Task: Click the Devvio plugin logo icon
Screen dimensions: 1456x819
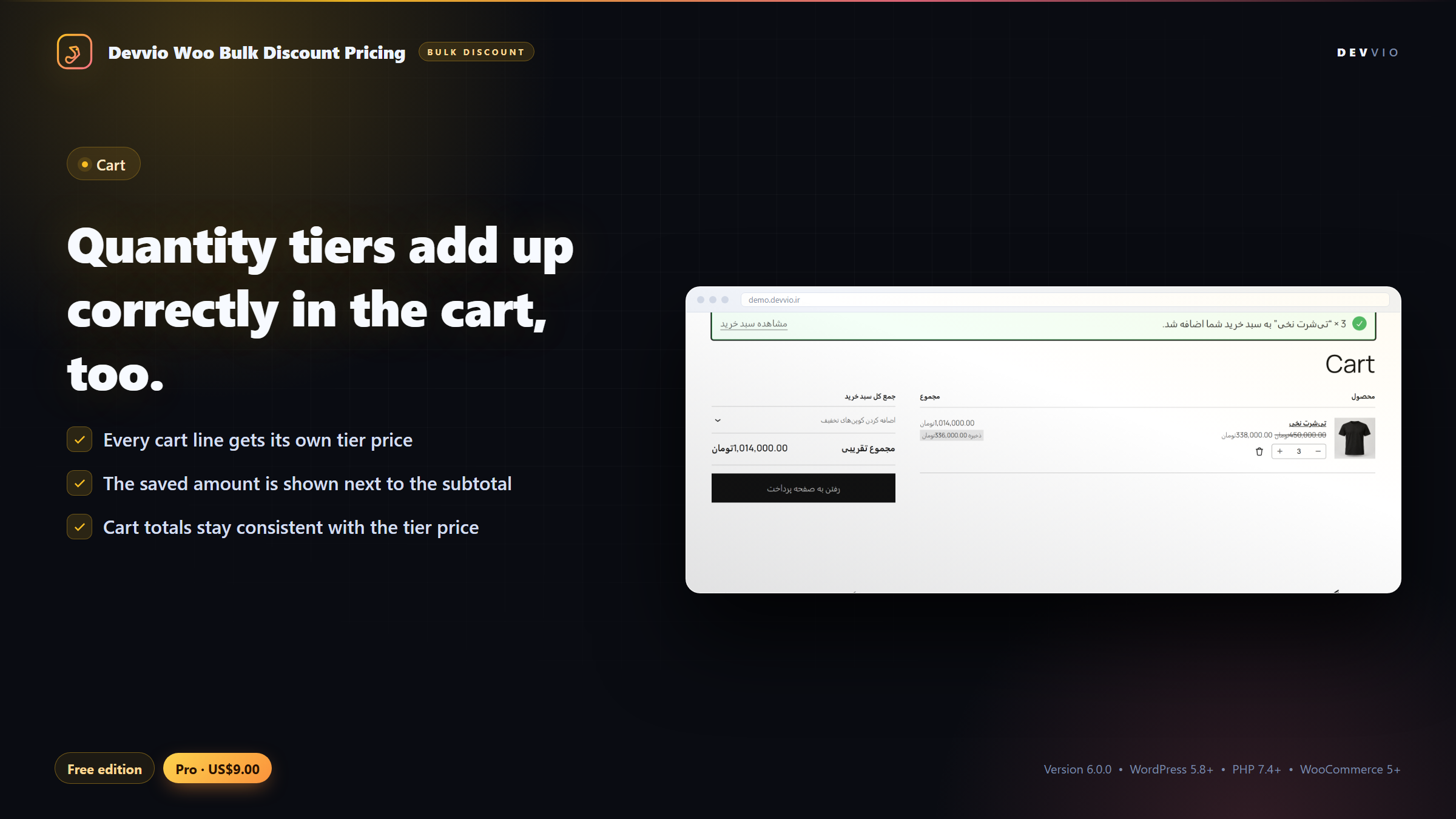Action: (x=75, y=52)
